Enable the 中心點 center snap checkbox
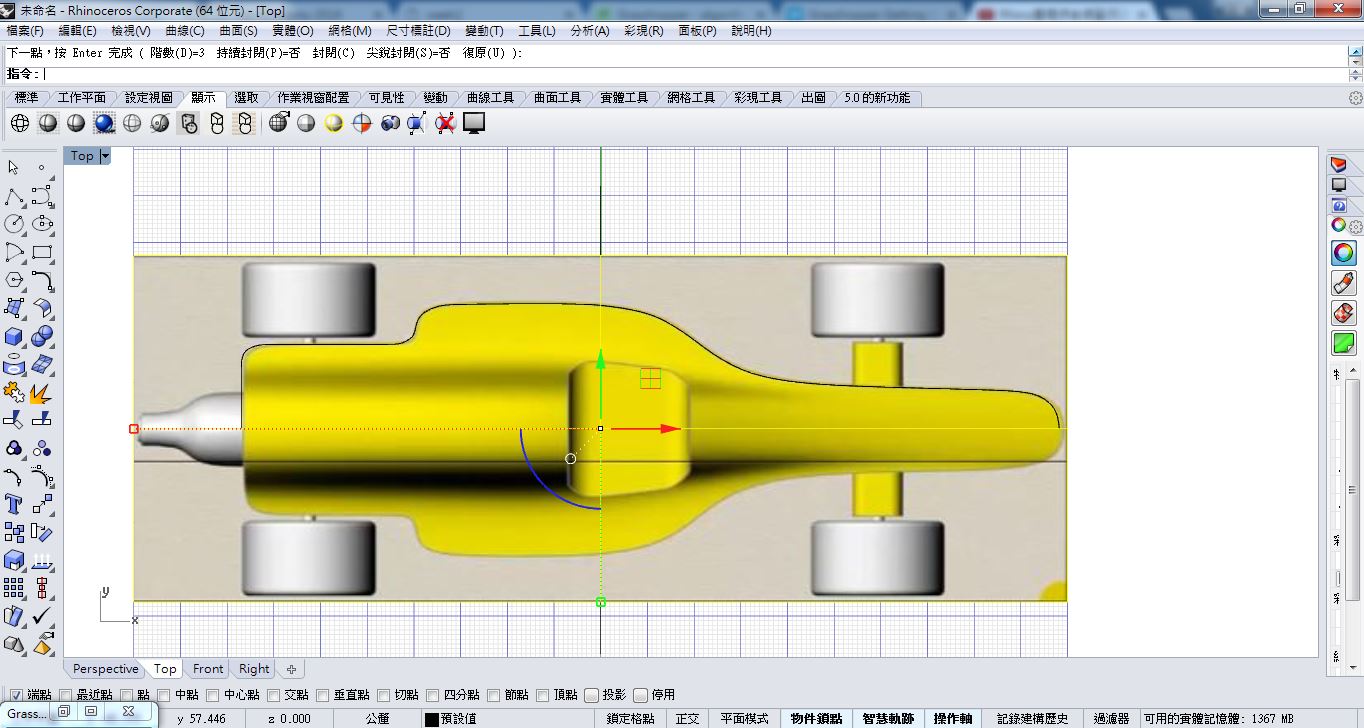The image size is (1364, 728). (214, 695)
